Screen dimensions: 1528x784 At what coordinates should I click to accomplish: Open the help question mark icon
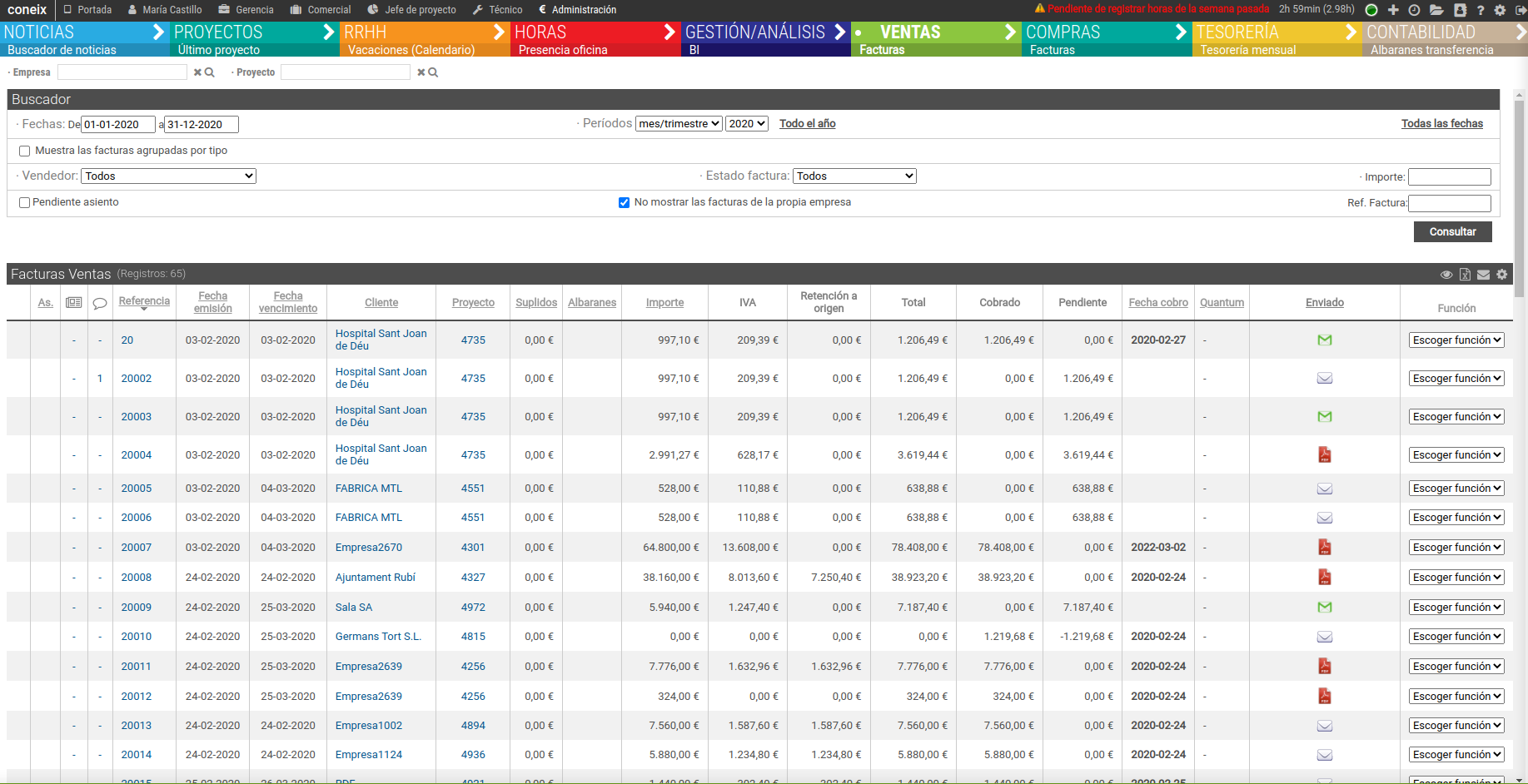click(1480, 10)
